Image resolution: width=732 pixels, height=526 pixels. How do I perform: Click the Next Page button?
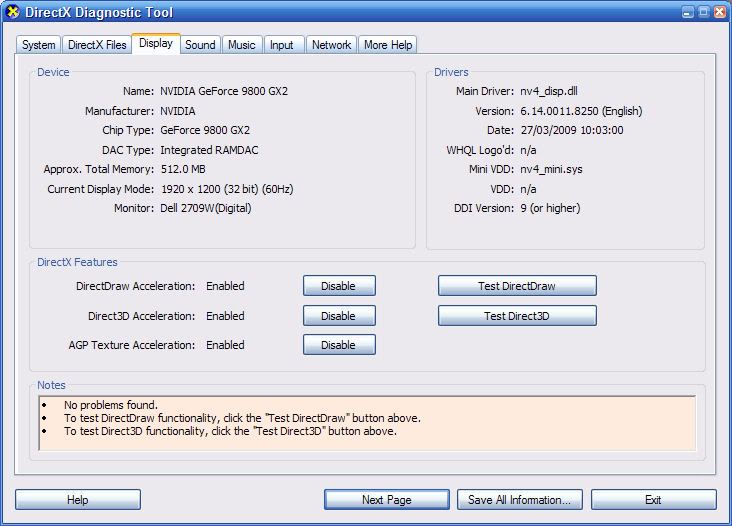(x=387, y=500)
